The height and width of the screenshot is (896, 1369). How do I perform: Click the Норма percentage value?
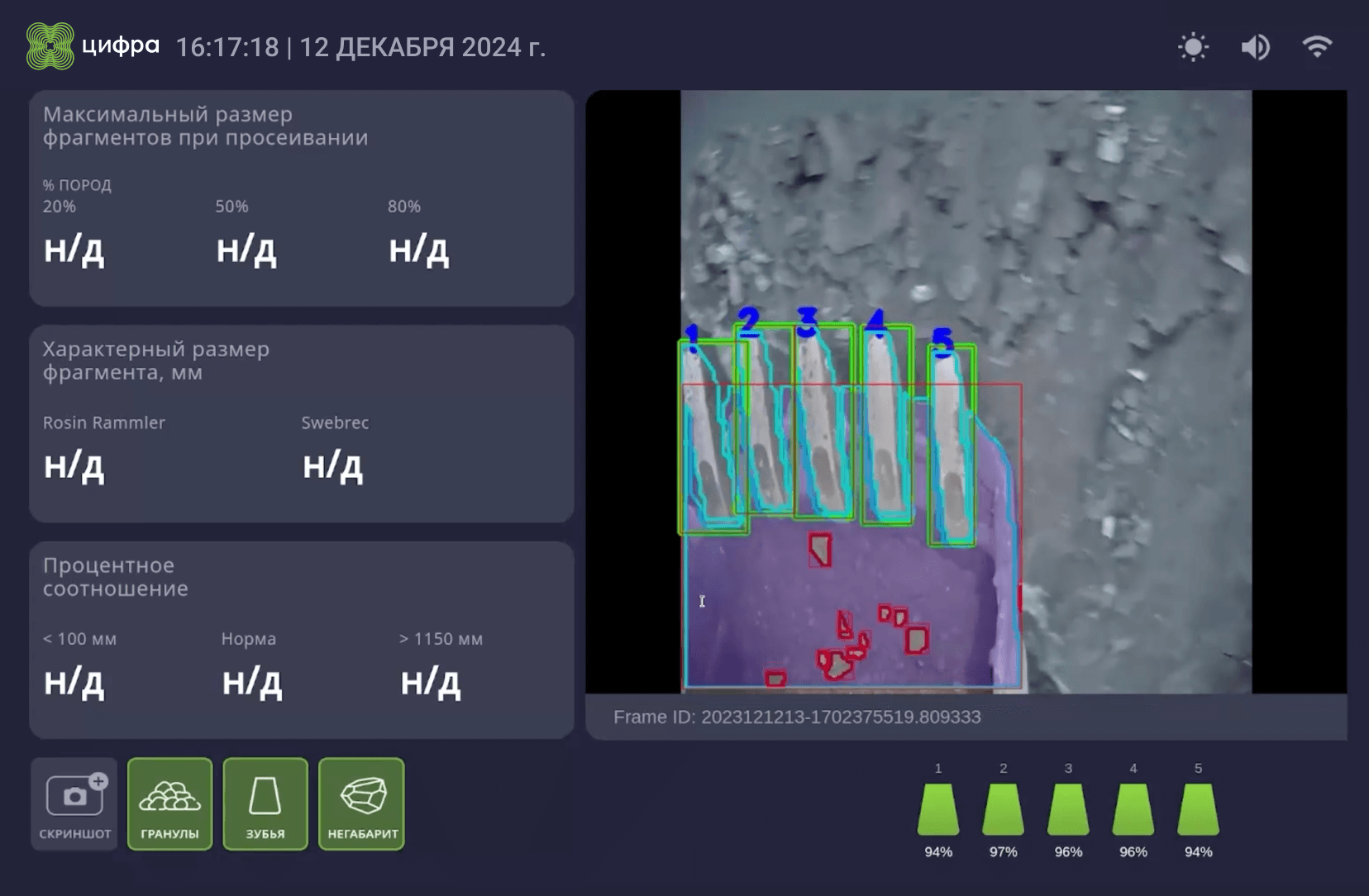pyautogui.click(x=252, y=683)
